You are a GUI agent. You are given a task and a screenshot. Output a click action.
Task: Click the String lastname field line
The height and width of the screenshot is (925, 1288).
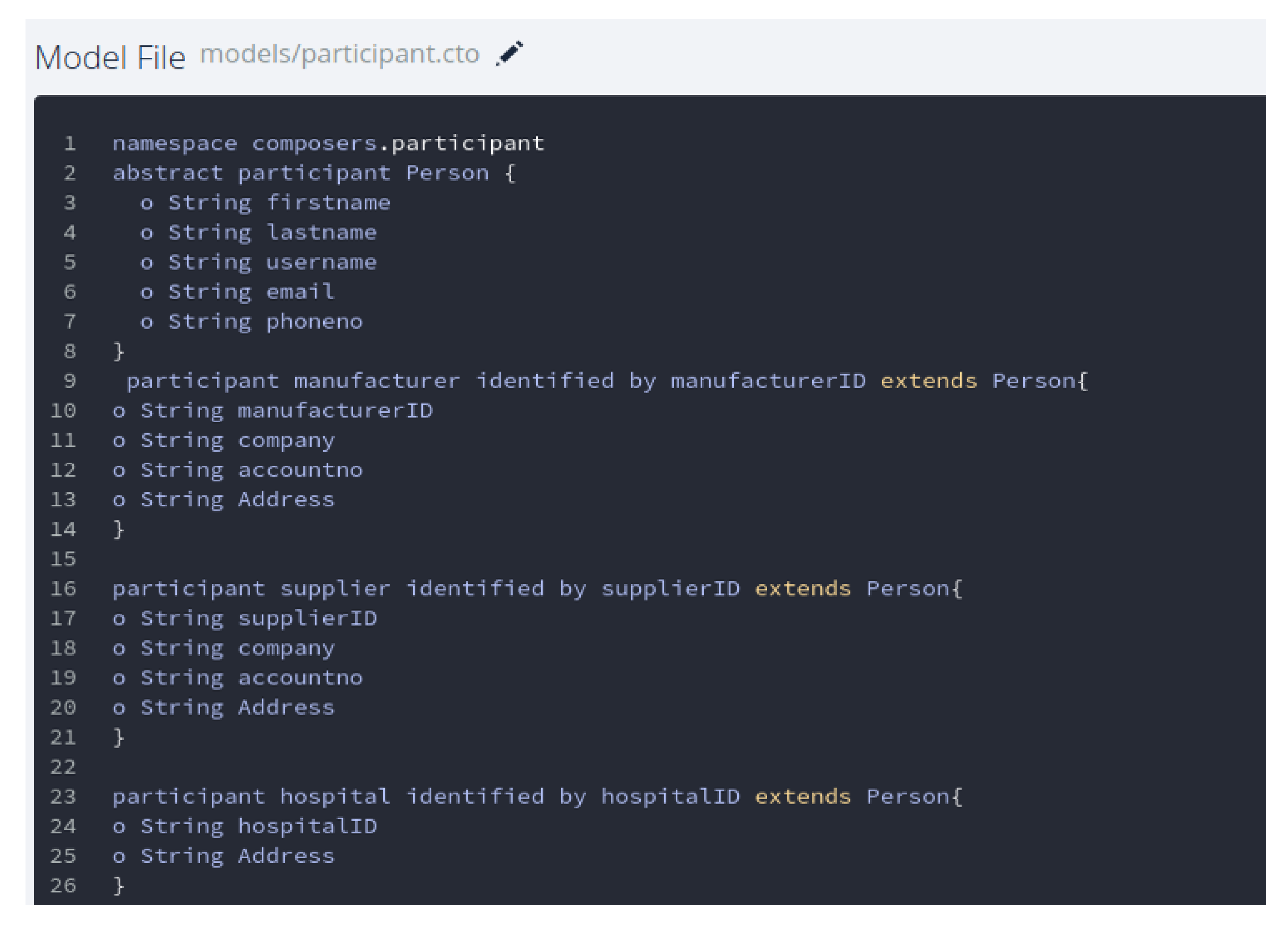tap(259, 232)
